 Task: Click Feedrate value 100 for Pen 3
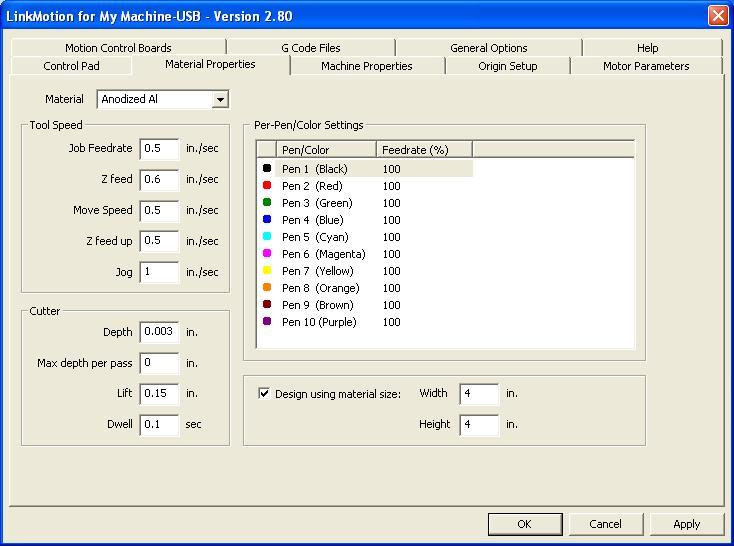point(391,203)
